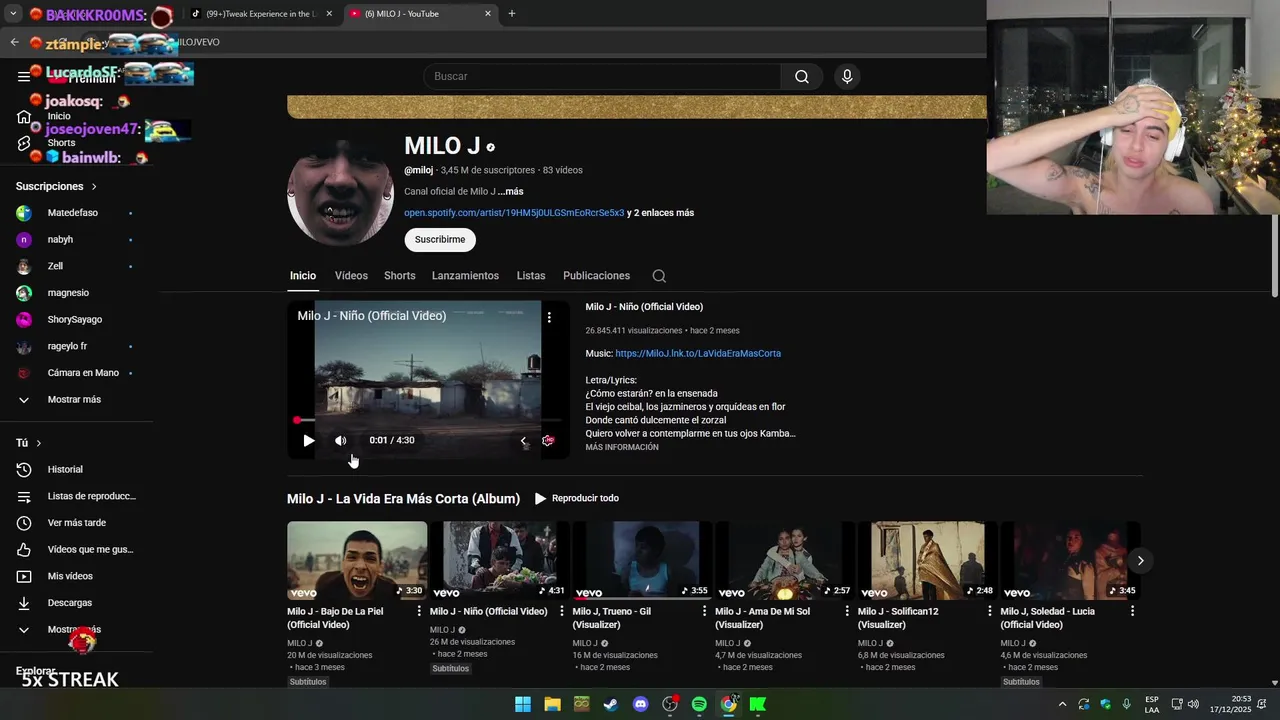Image resolution: width=1280 pixels, height=720 pixels.
Task: Open Windows Start menu
Action: point(523,704)
